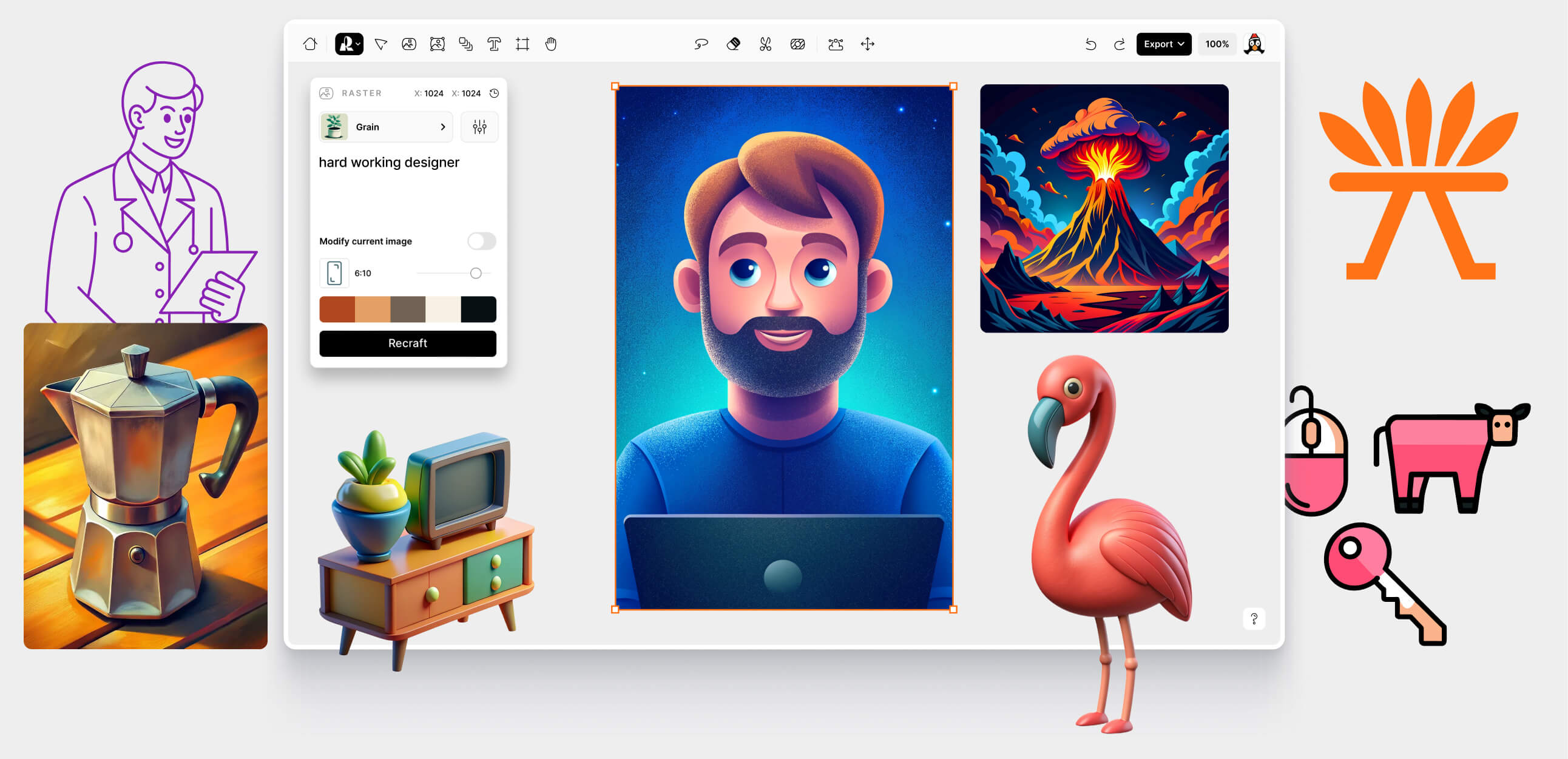Click the Recraft generate button
Screen dimensions: 1568x759
click(x=407, y=343)
